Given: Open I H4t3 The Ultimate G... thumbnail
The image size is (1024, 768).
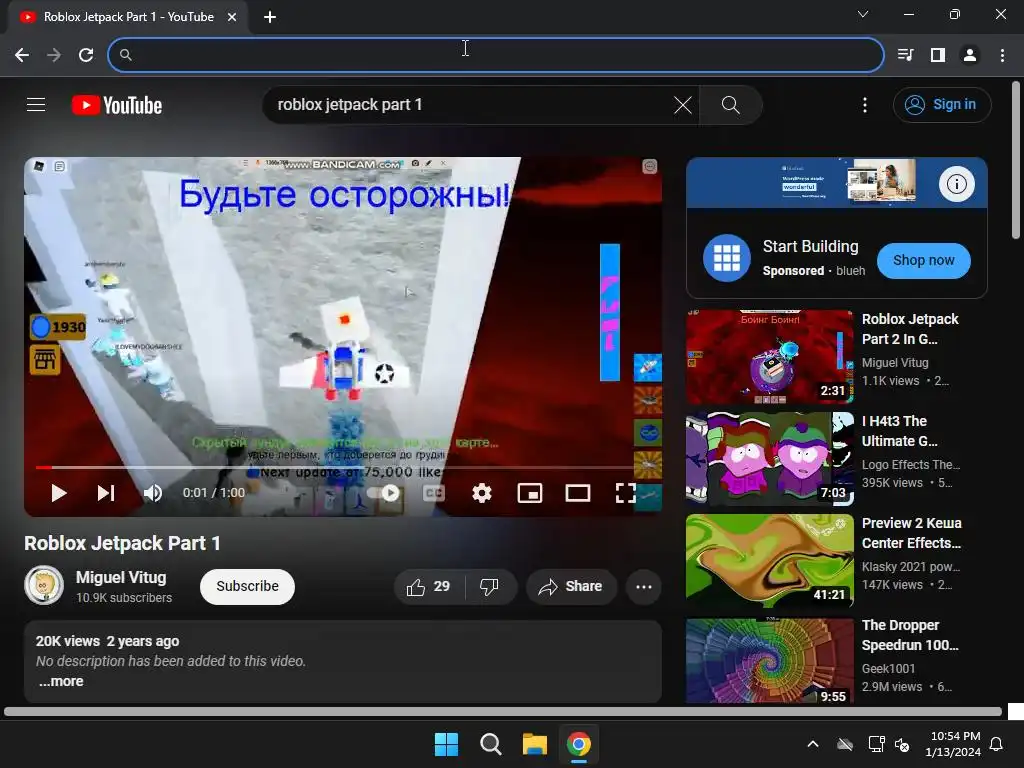Looking at the screenshot, I should (x=769, y=458).
